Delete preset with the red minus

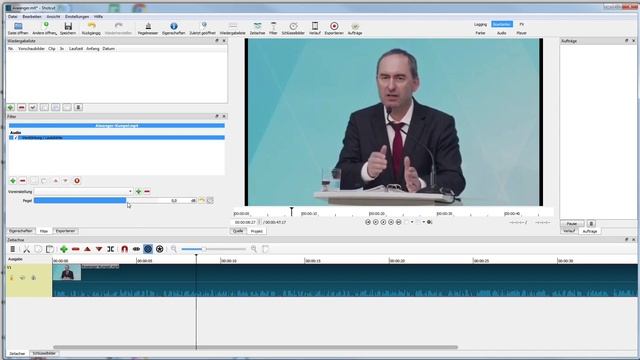click(x=147, y=191)
